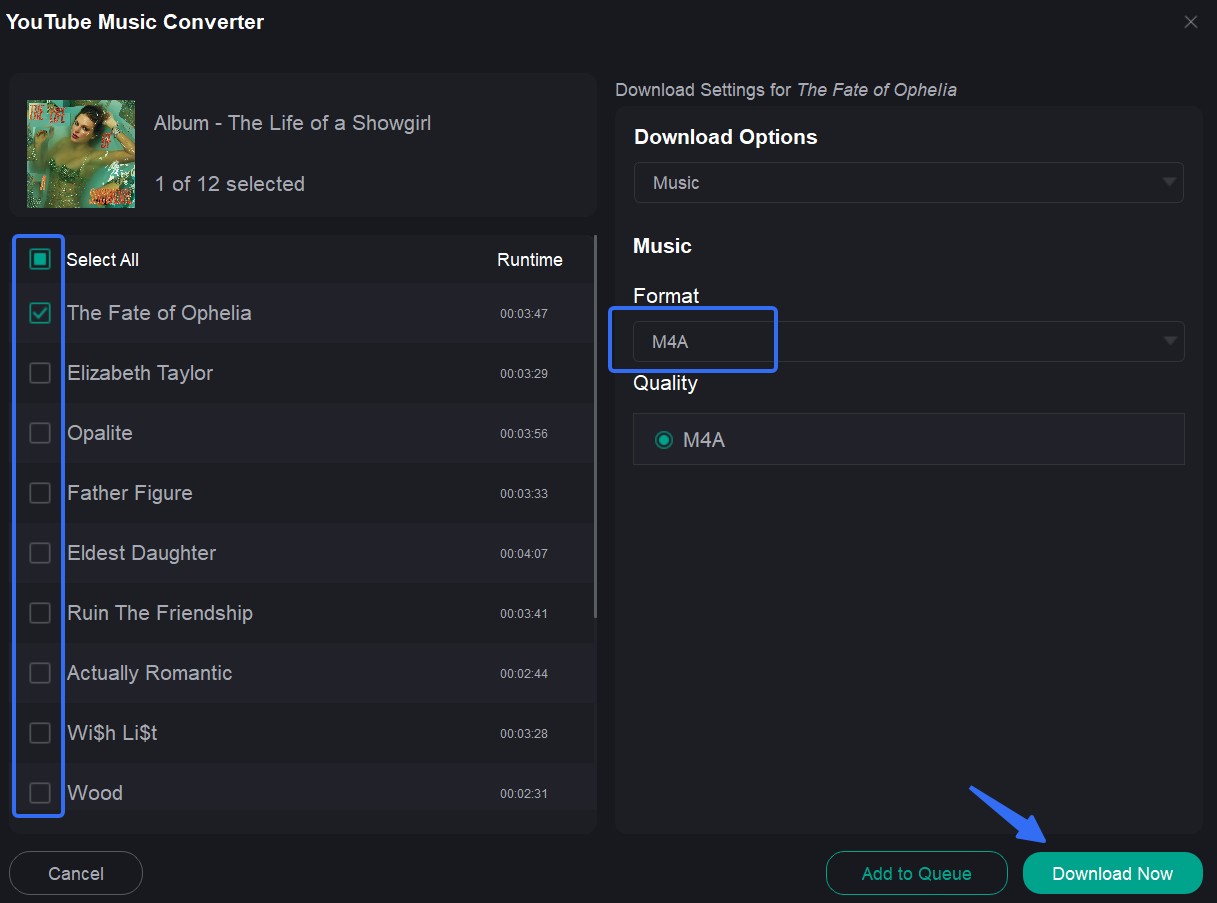Toggle the Select All checkbox
Screen dimensions: 1217x903
click(x=38, y=258)
